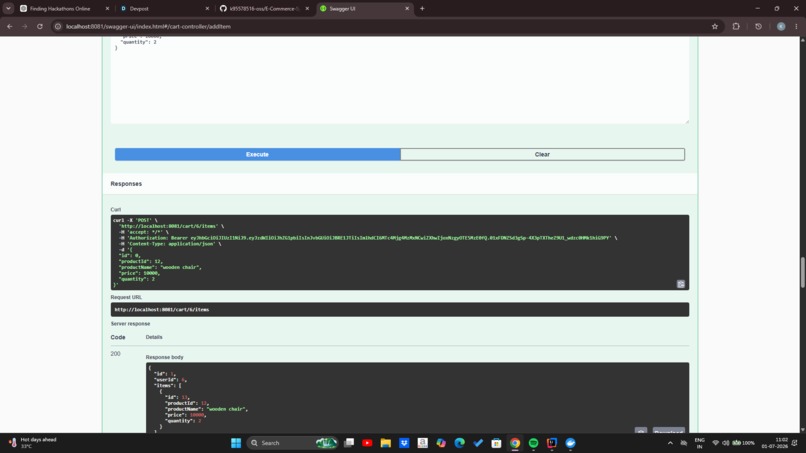Click the Bearer token line in curl
Image resolution: width=806 pixels, height=453 pixels.
pyautogui.click(x=368, y=238)
